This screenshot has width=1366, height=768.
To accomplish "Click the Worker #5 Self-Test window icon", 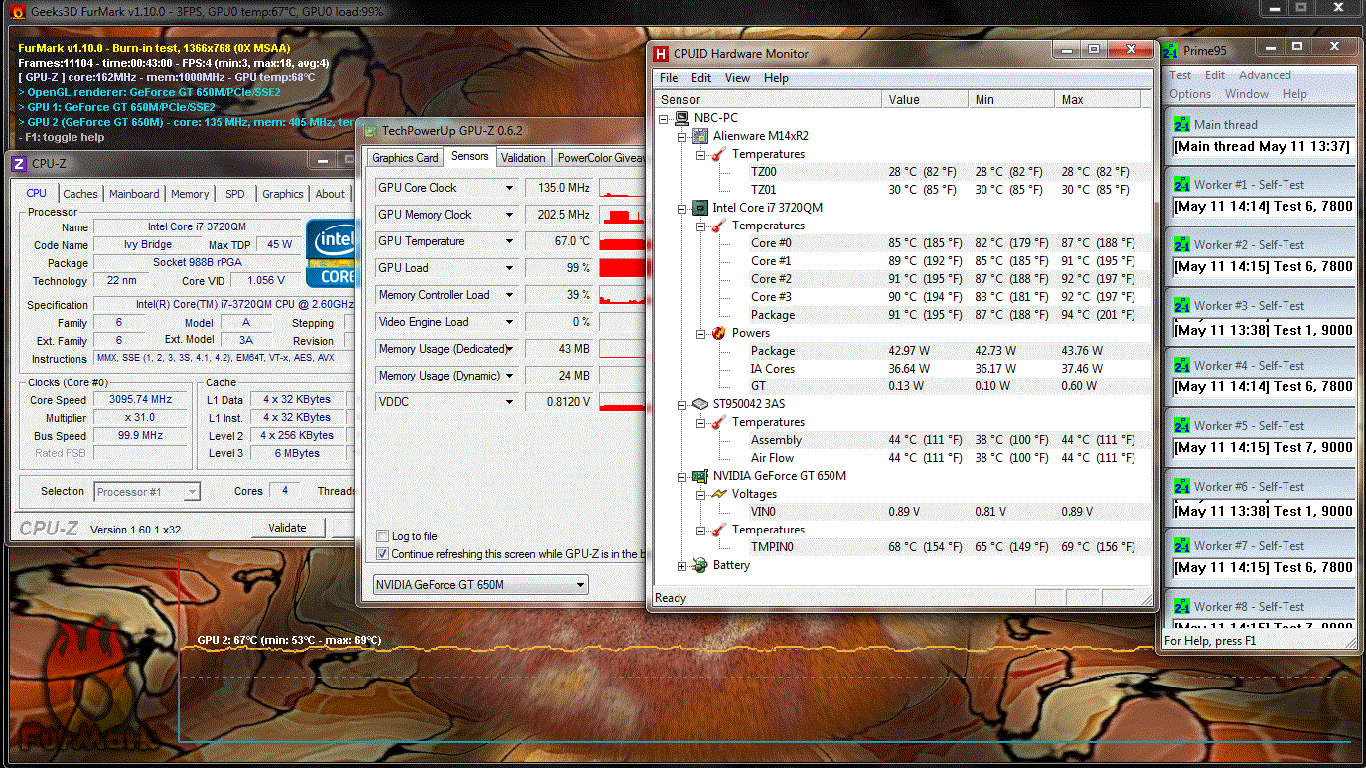I will pyautogui.click(x=1182, y=426).
